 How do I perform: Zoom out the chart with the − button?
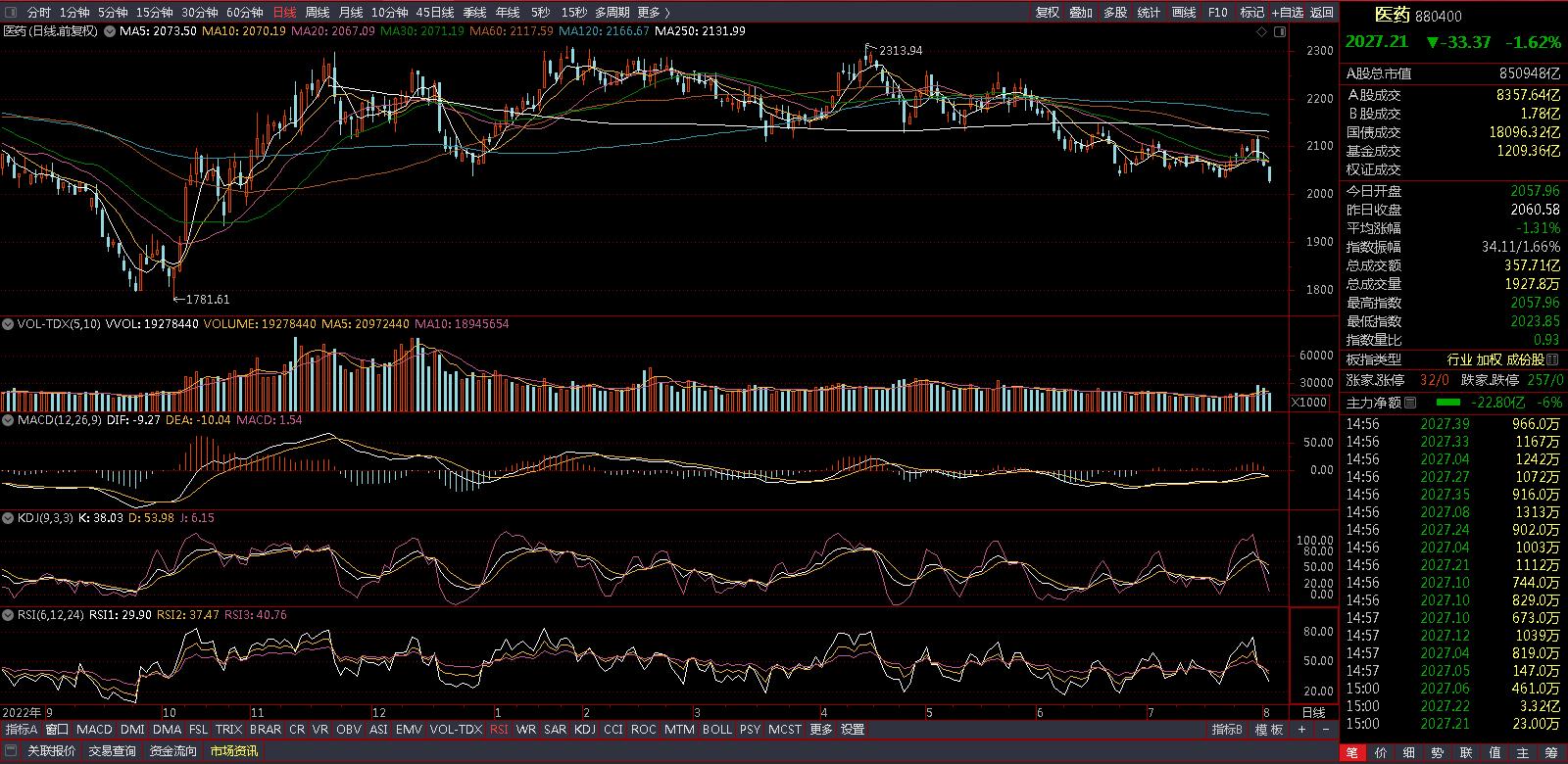[1325, 730]
